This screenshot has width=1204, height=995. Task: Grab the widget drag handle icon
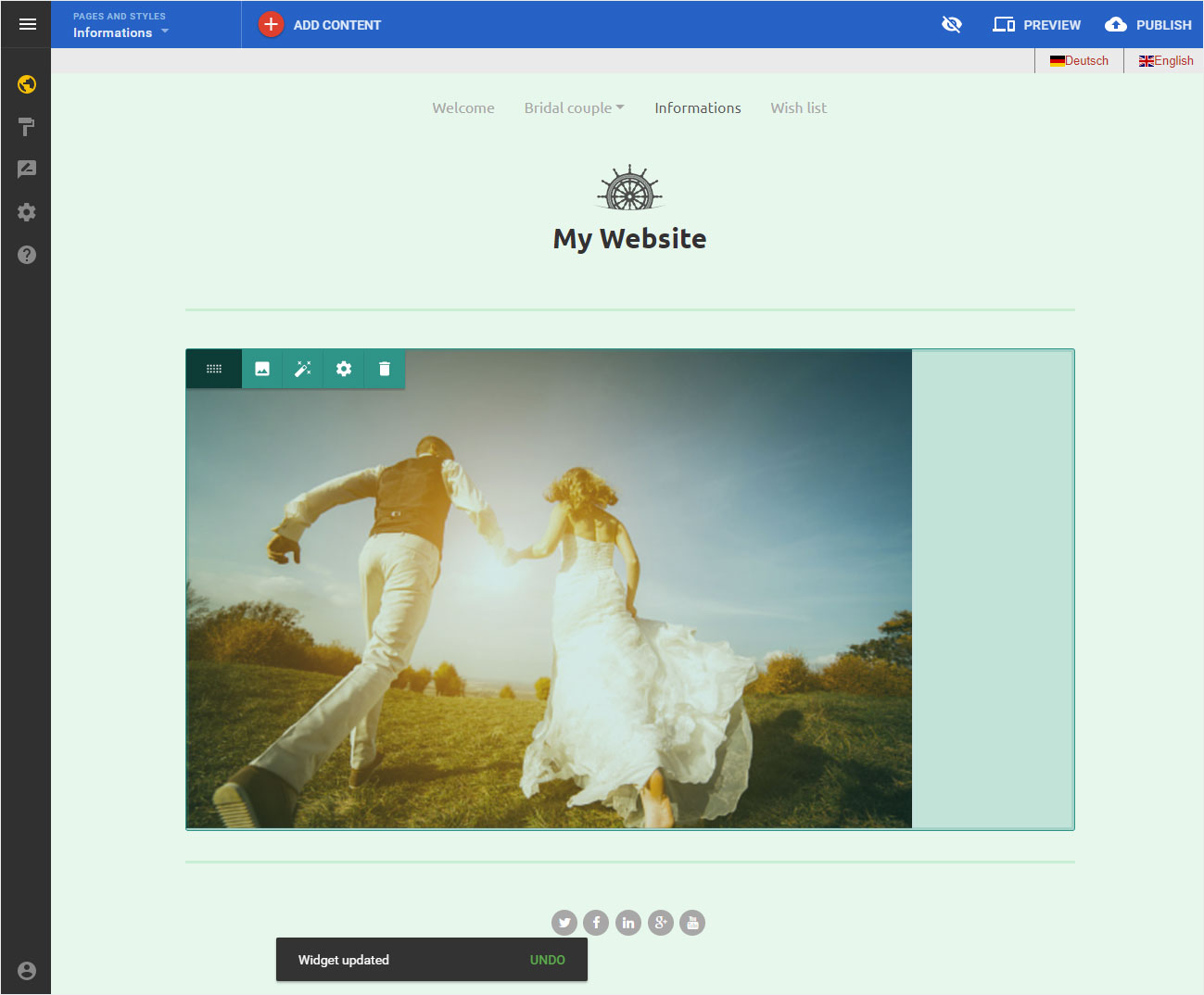coord(214,369)
